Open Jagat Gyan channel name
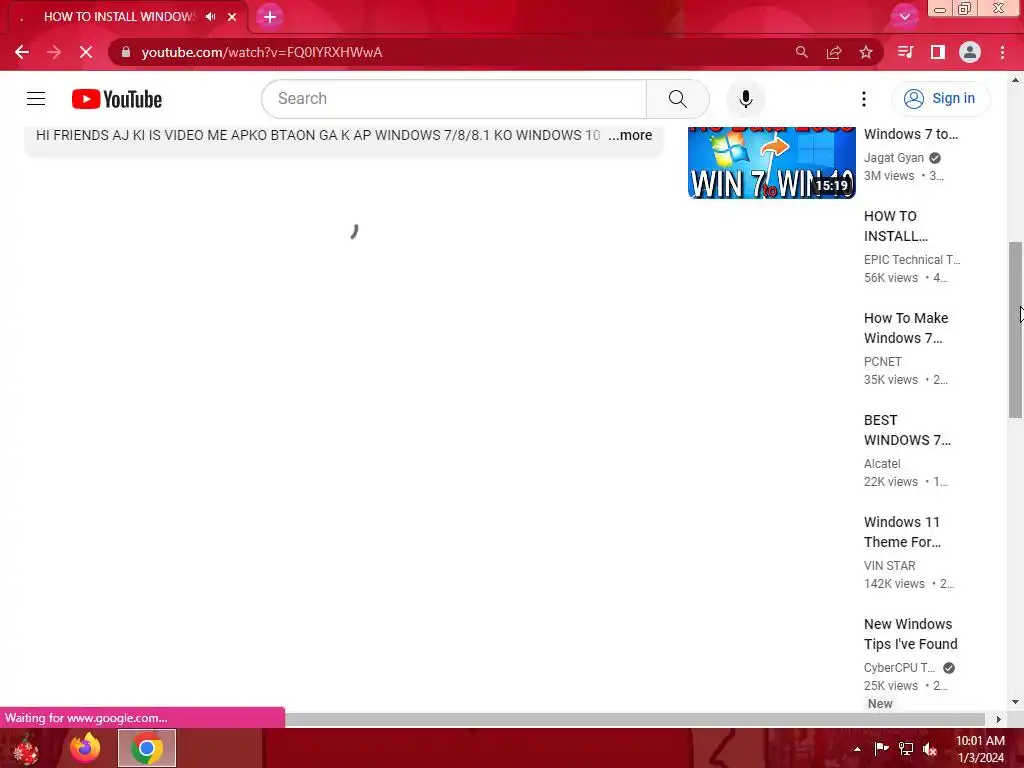 click(893, 157)
